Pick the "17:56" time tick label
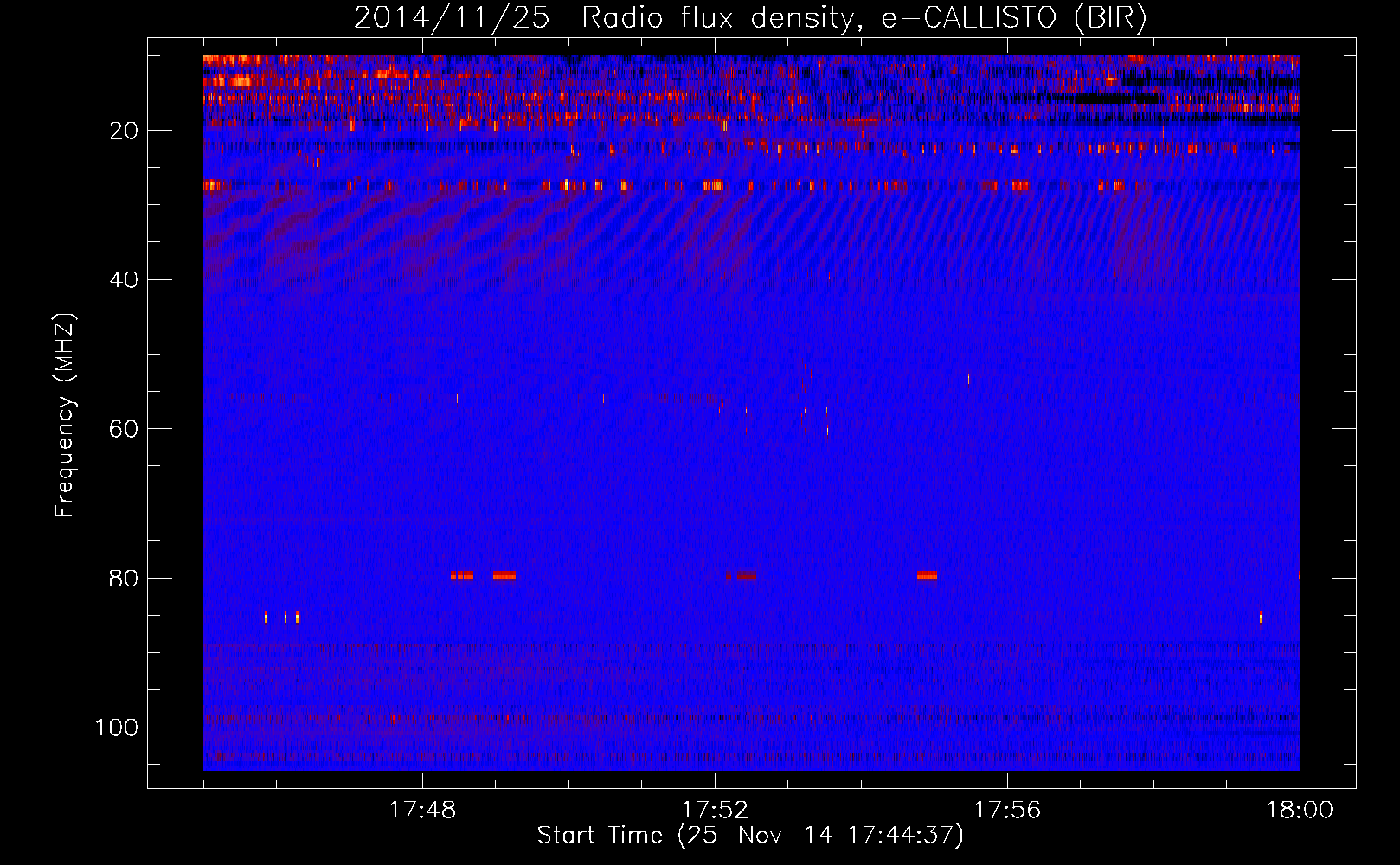Image resolution: width=1400 pixels, height=865 pixels. pyautogui.click(x=1007, y=811)
